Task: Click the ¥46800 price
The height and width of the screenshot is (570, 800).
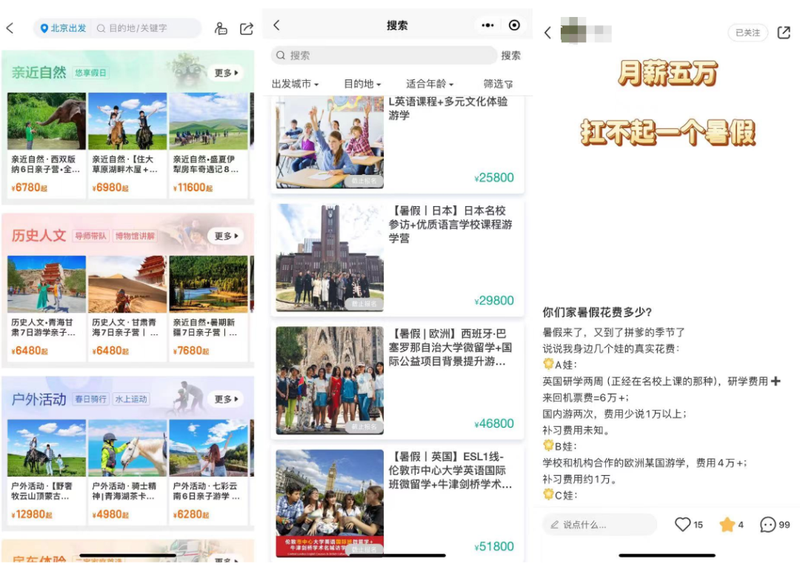Action: pos(494,424)
